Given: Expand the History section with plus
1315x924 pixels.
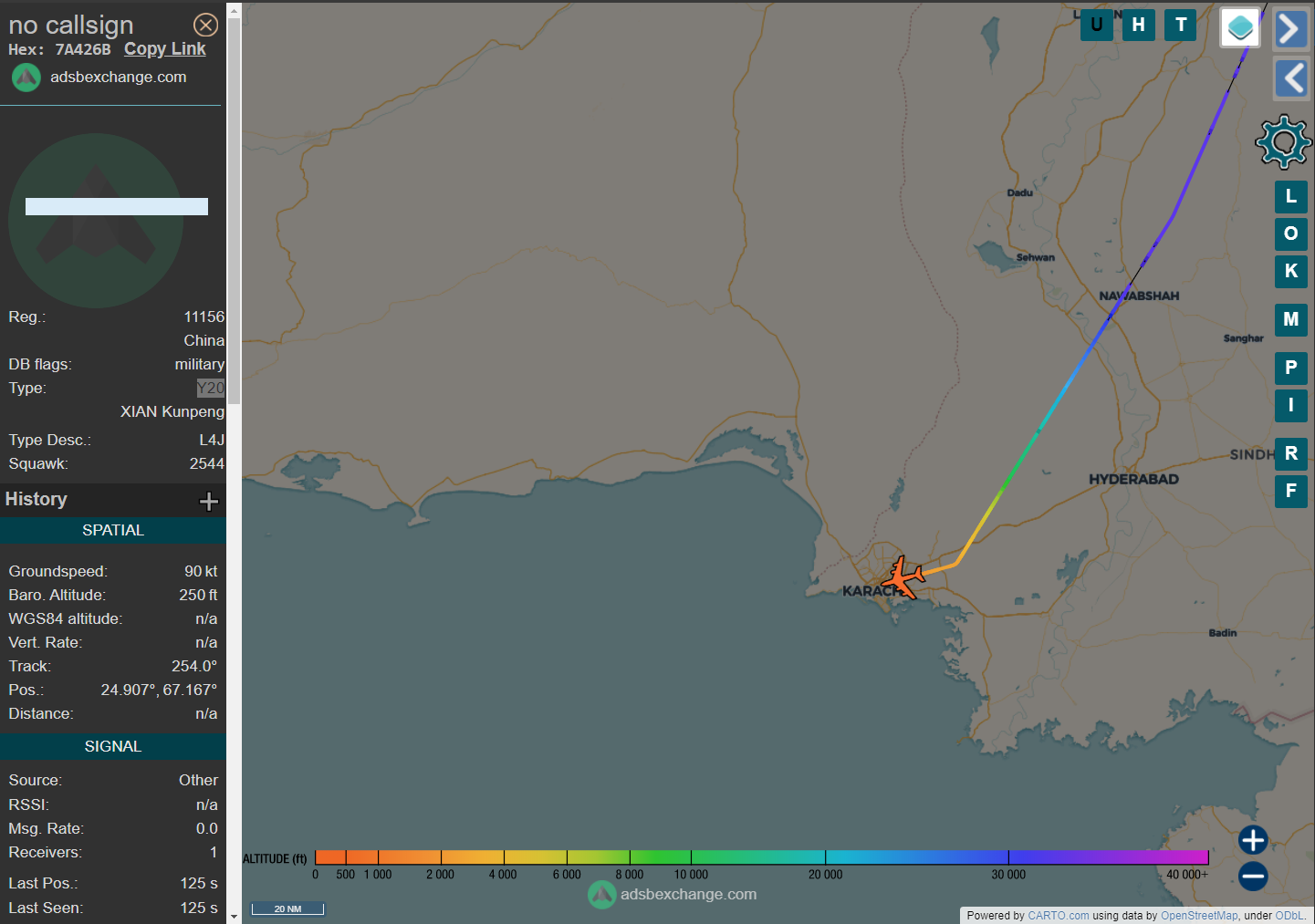Looking at the screenshot, I should (209, 501).
